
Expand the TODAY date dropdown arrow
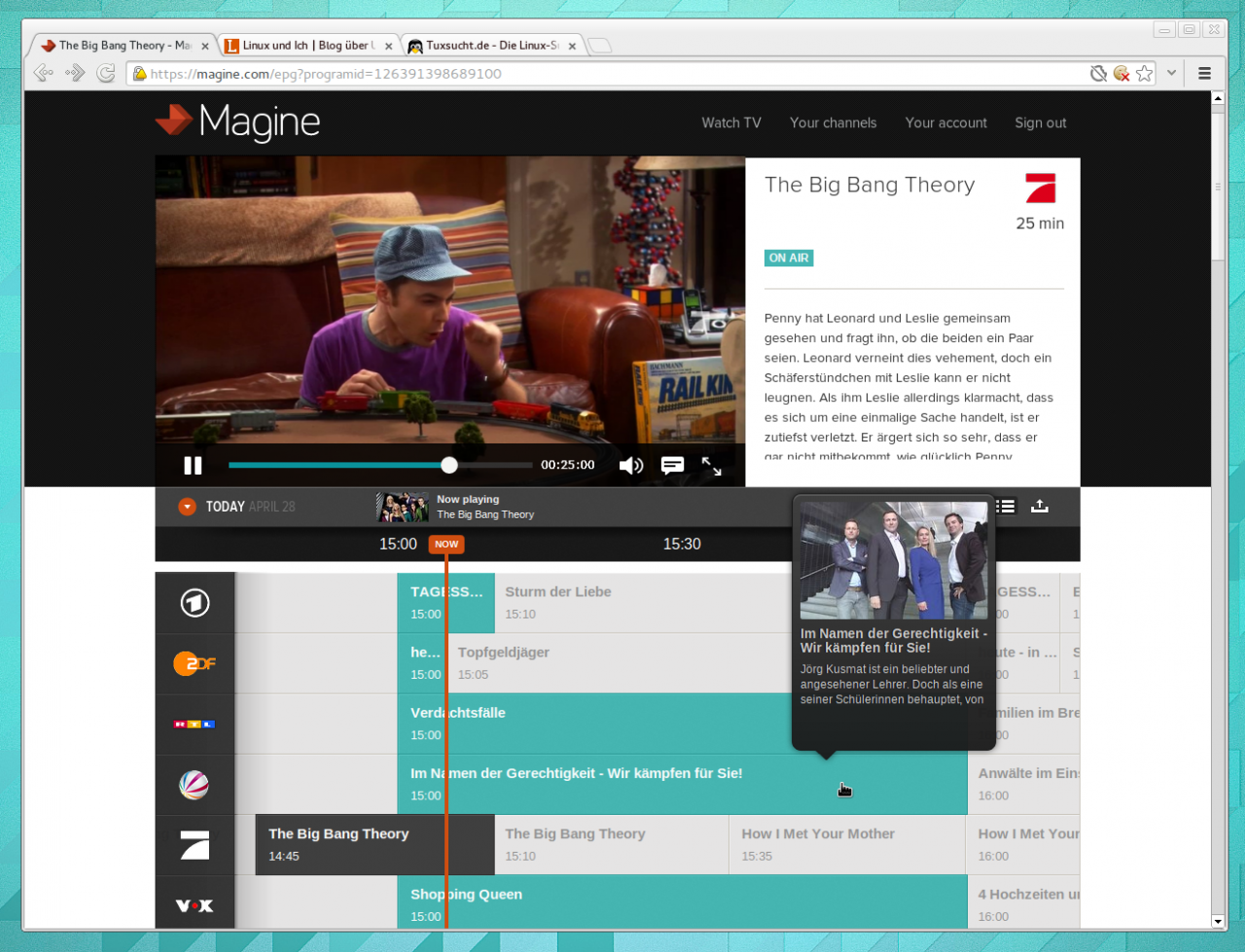[x=188, y=507]
